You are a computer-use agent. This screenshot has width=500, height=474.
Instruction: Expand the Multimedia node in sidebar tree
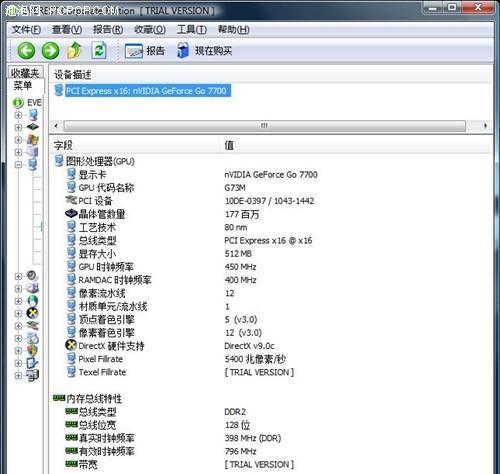[x=18, y=276]
